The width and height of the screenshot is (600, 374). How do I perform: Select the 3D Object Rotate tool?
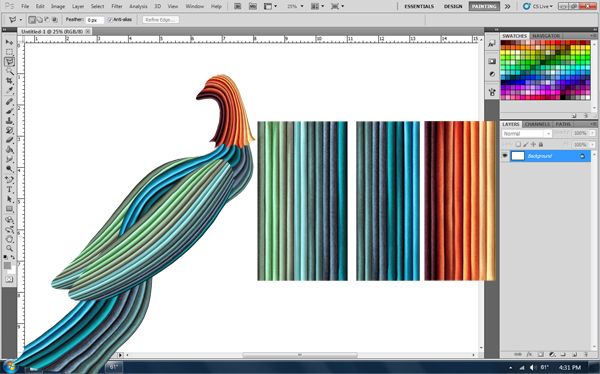coord(9,220)
